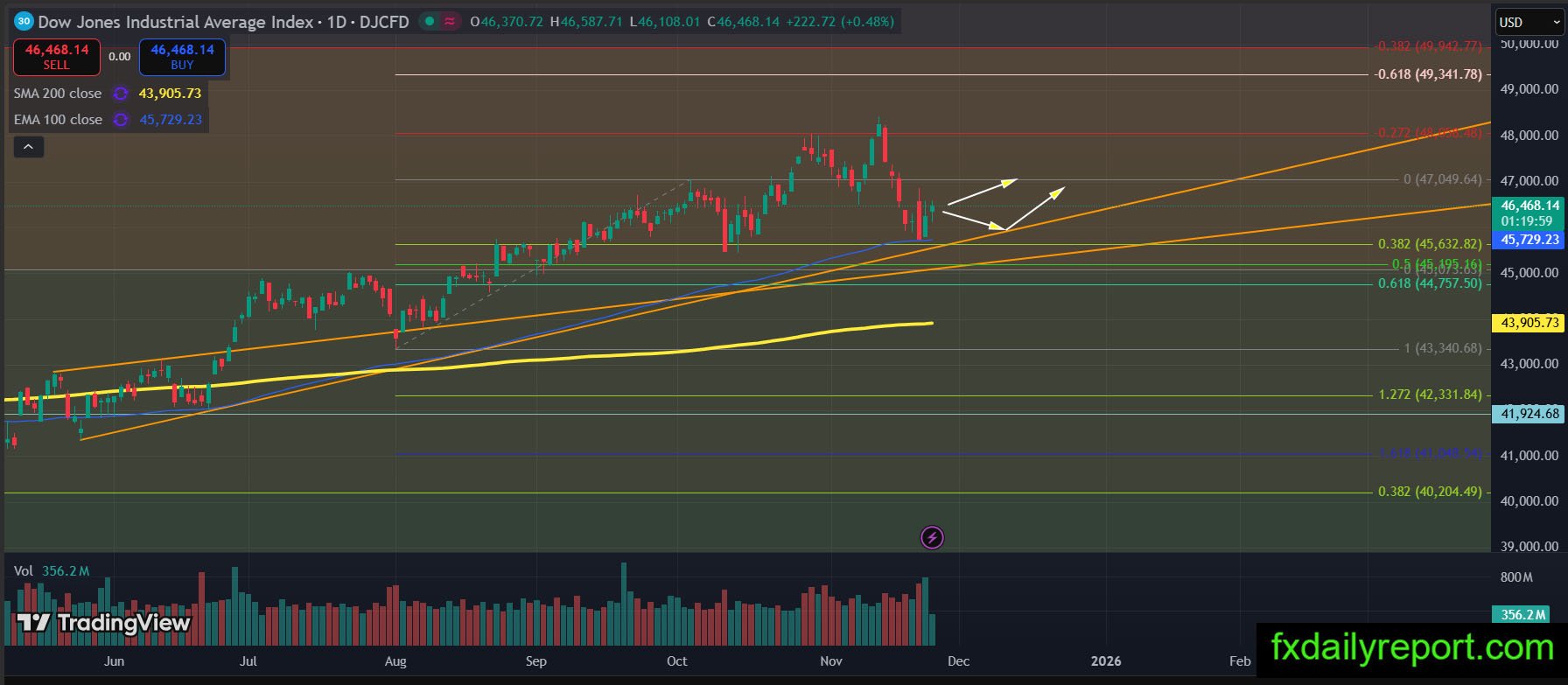Click the purple icon beside EMA 100 close
1568x685 pixels.
pos(121,120)
